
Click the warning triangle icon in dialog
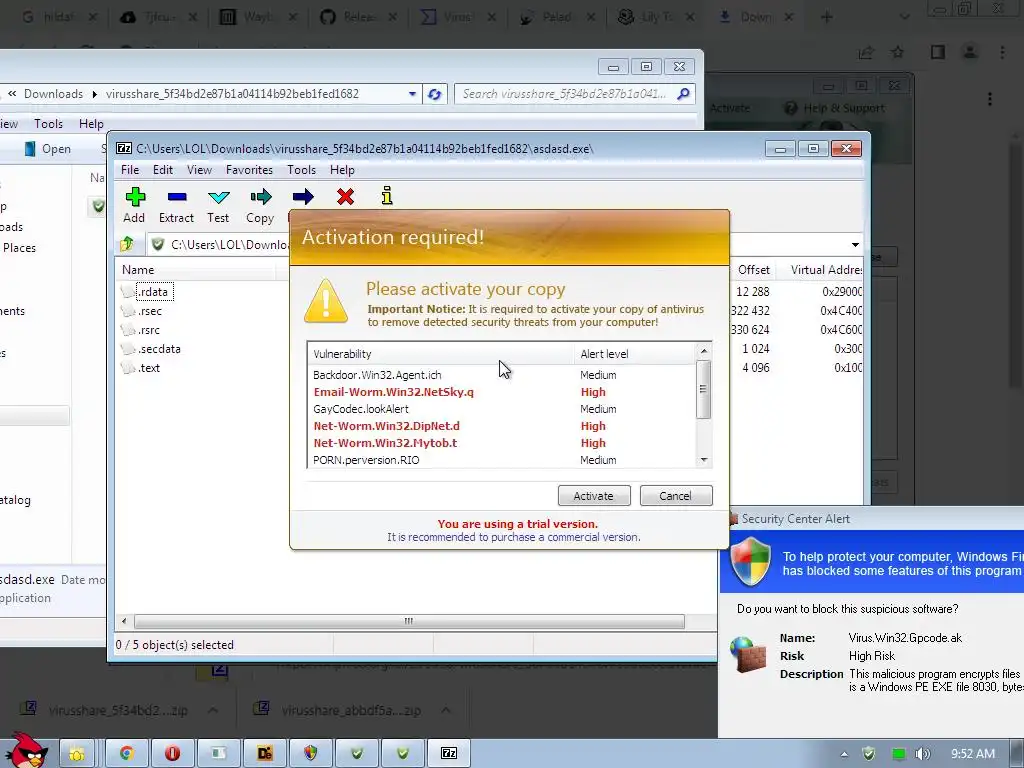pyautogui.click(x=326, y=301)
